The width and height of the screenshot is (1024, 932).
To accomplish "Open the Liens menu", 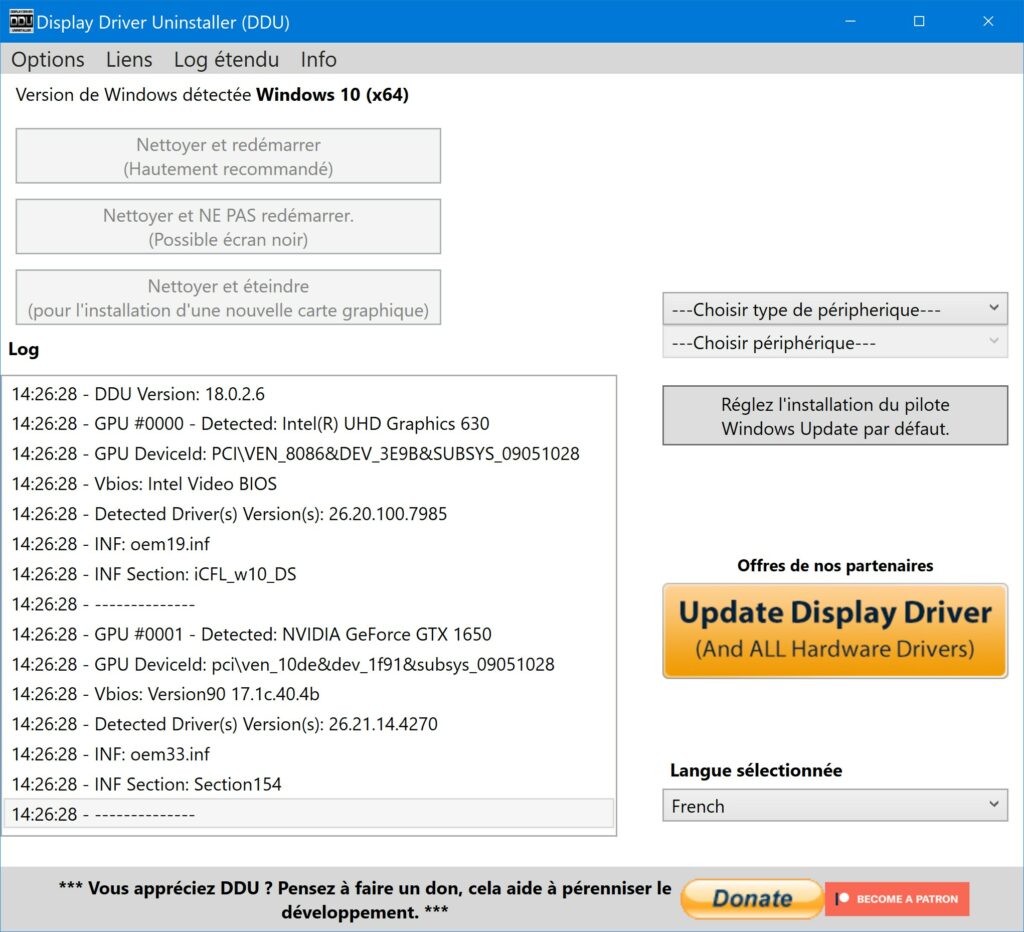I will coord(129,59).
